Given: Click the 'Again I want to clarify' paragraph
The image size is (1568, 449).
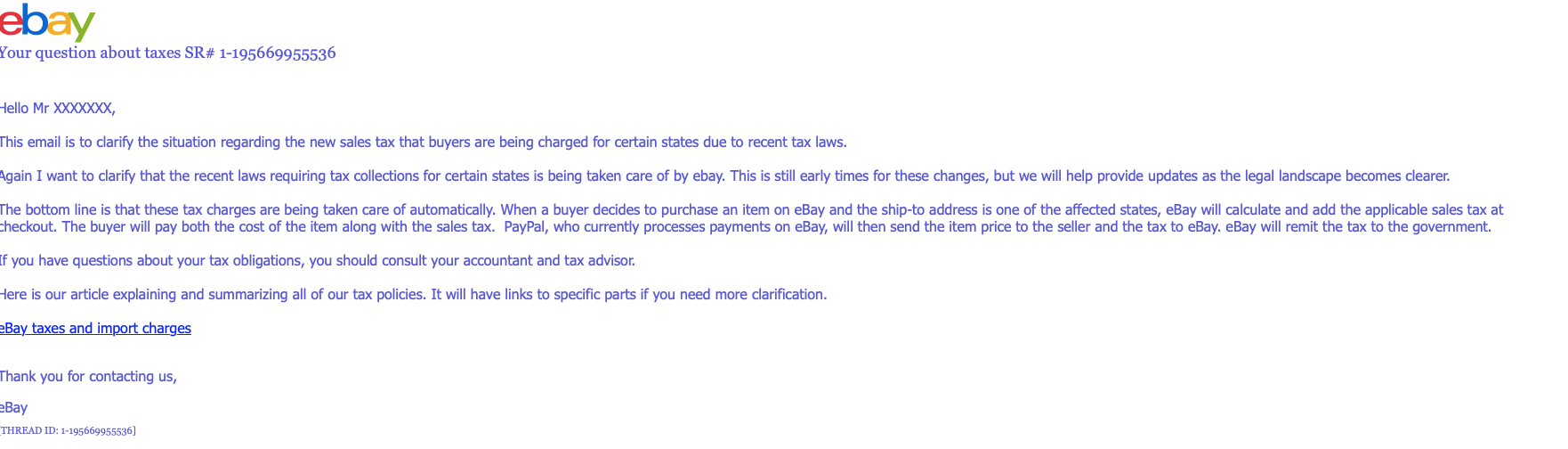Looking at the screenshot, I should click(725, 176).
